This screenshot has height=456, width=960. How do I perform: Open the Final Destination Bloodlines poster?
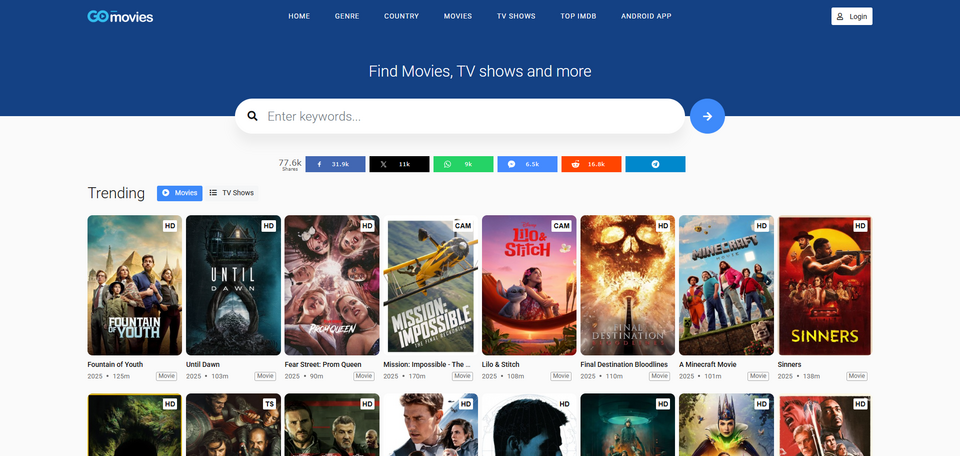[628, 285]
